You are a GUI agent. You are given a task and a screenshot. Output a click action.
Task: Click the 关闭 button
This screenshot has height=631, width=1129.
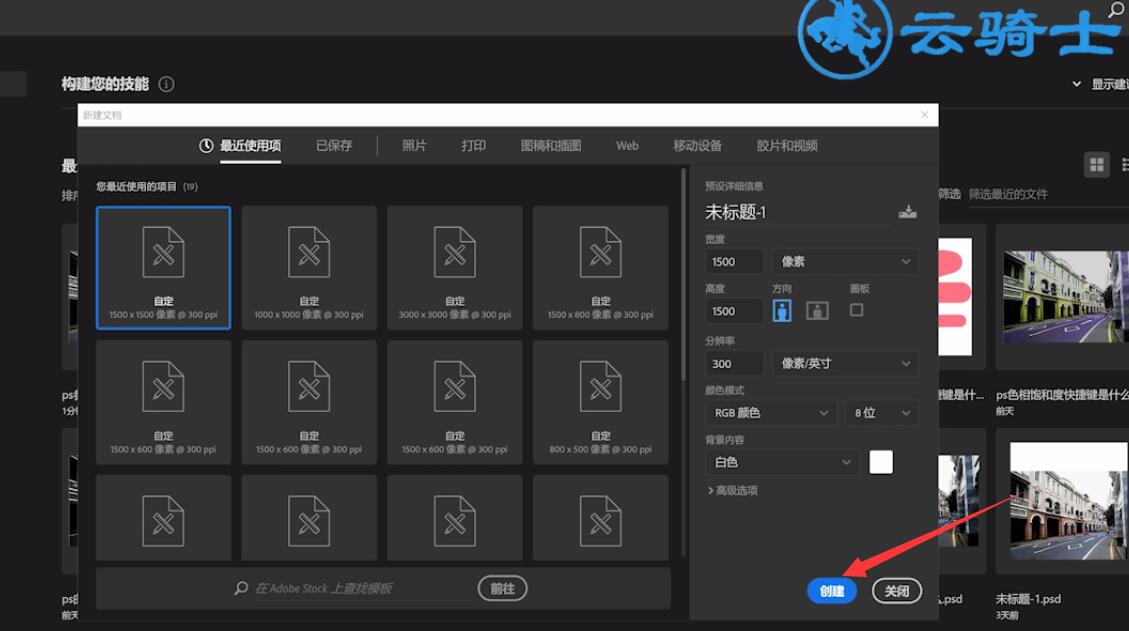[896, 591]
